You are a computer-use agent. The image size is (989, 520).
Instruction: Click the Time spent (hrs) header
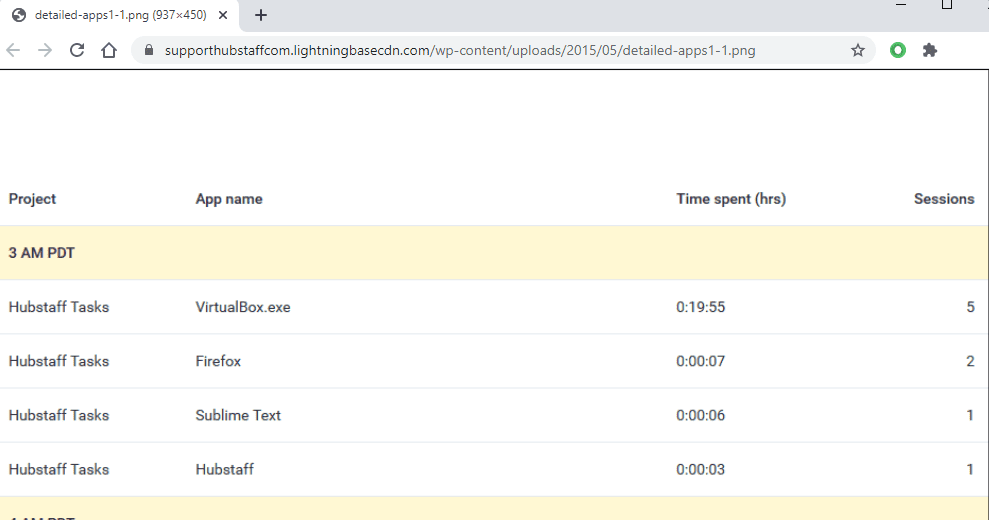click(x=731, y=199)
